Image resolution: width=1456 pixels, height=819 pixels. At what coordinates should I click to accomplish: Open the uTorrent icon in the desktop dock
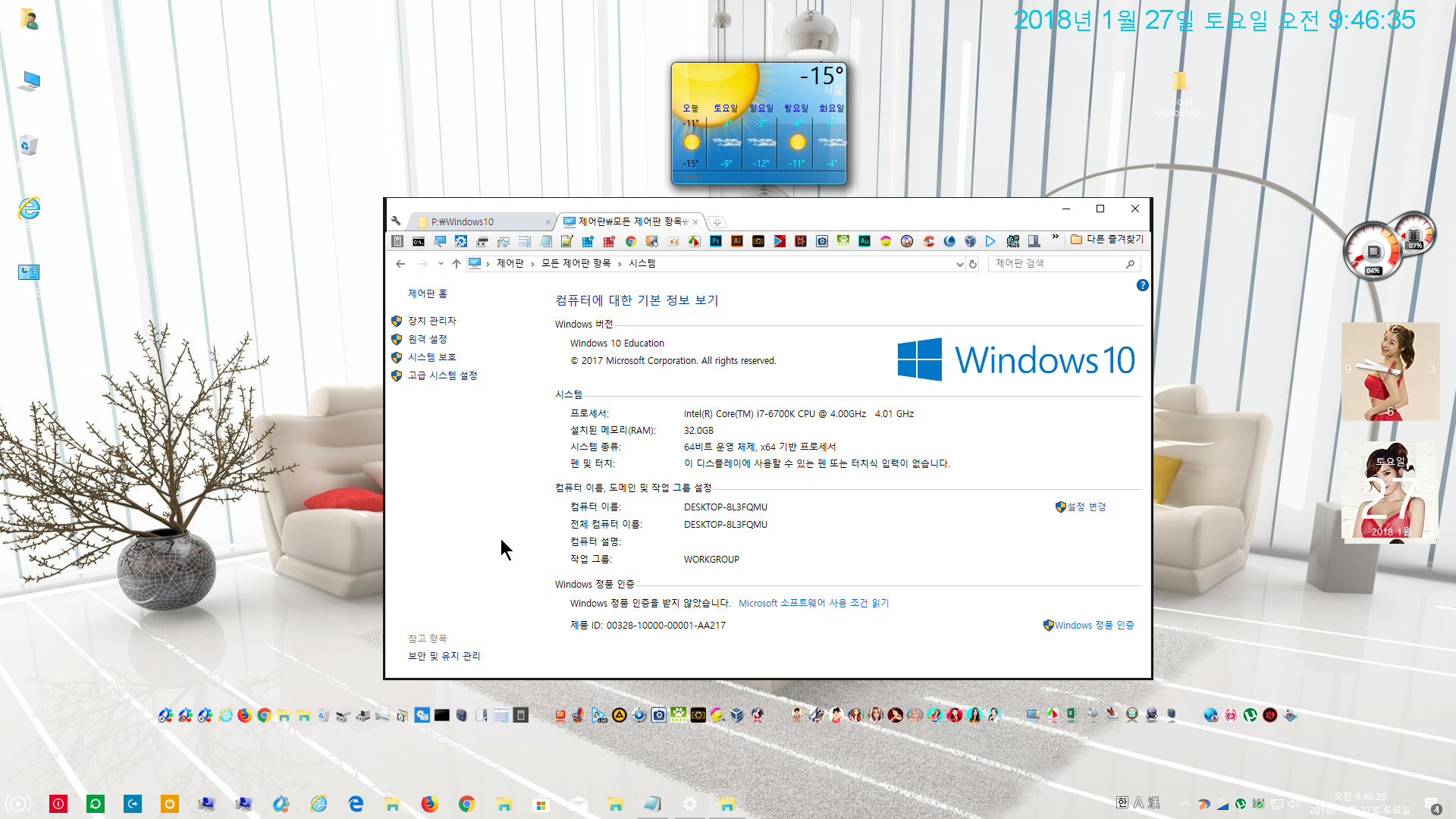[x=1250, y=714]
